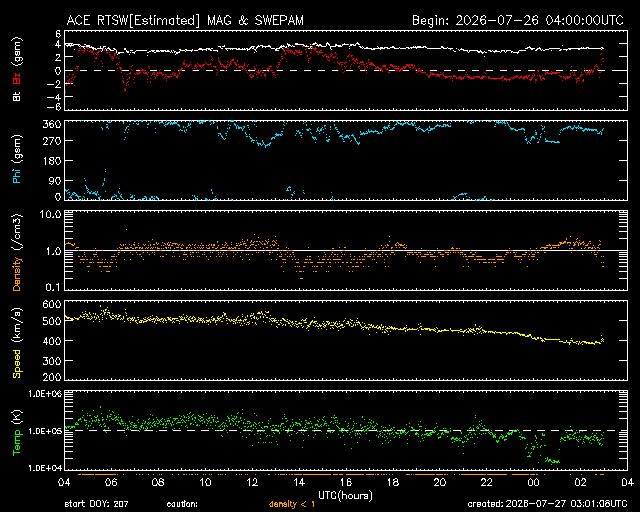Click the Begin date timestamp header

518,20
